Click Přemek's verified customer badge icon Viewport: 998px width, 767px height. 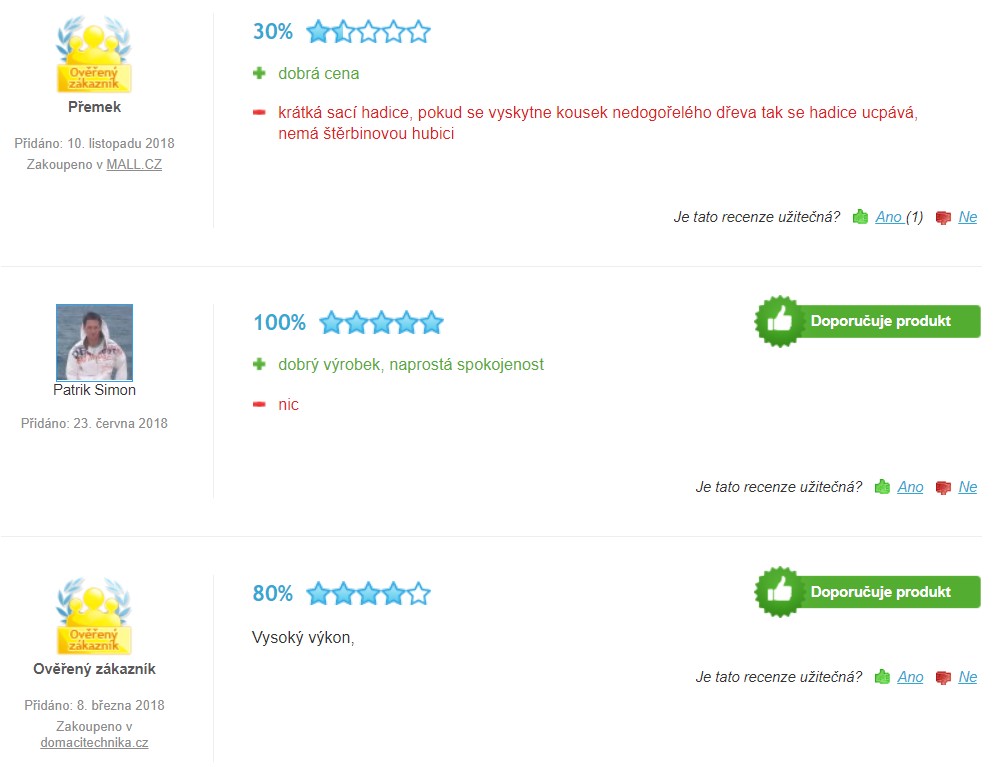[x=94, y=55]
